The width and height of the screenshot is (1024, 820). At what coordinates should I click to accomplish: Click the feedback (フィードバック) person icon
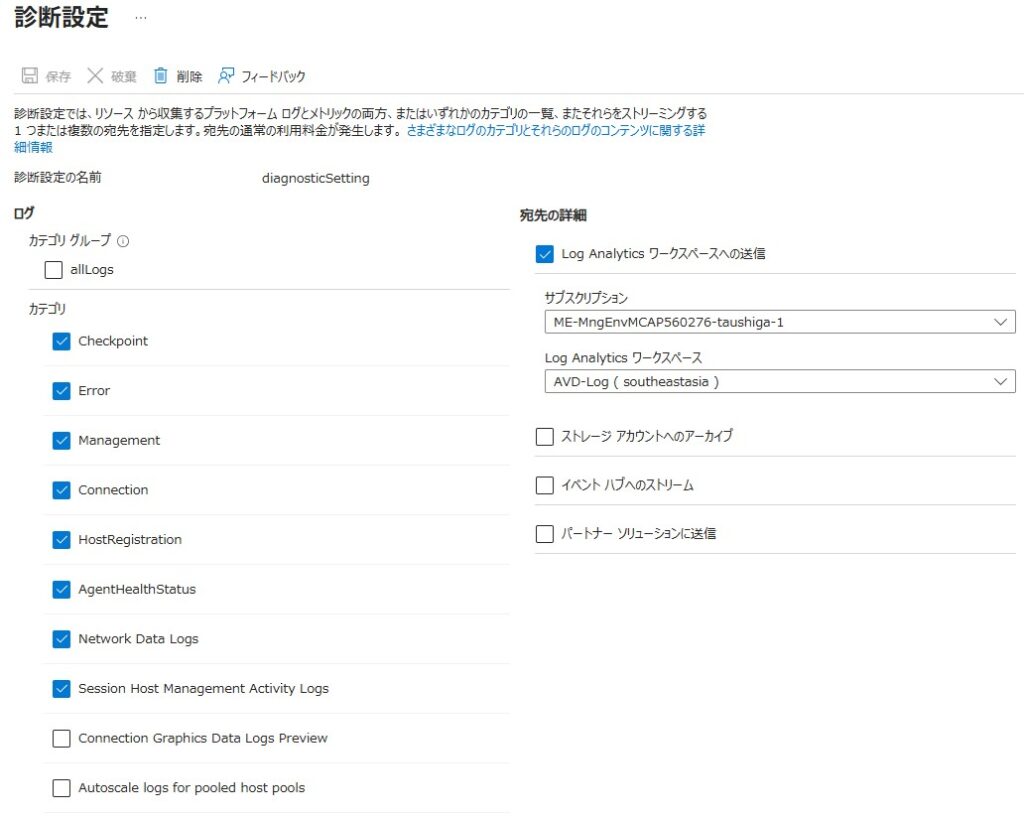pyautogui.click(x=226, y=76)
